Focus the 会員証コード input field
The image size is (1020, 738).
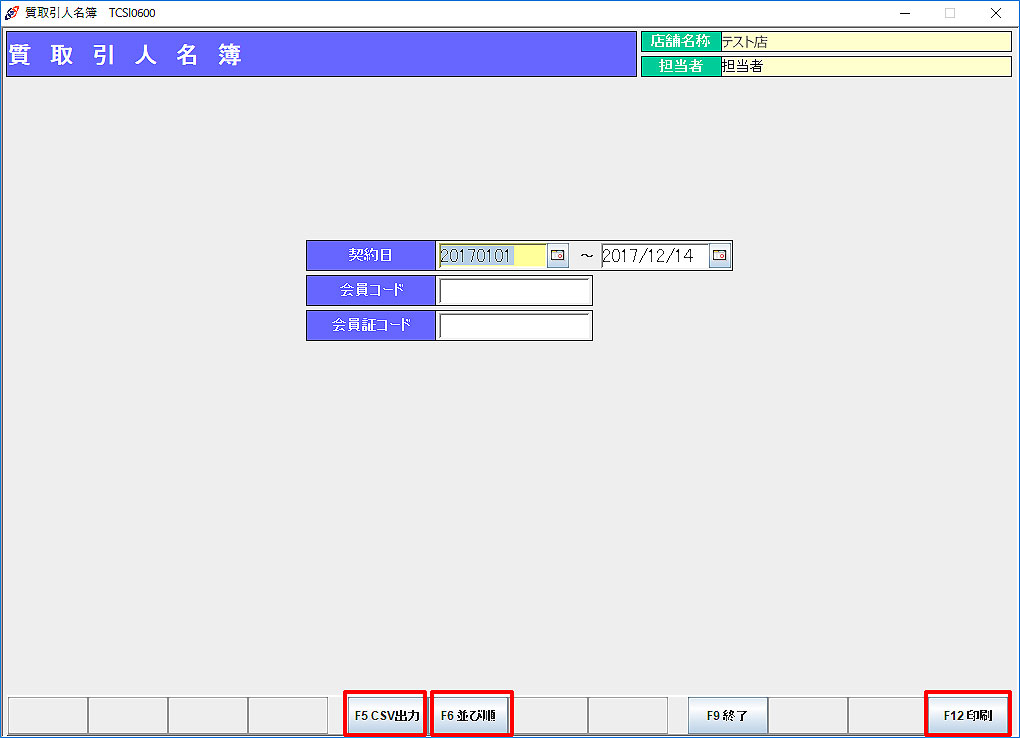(x=515, y=325)
